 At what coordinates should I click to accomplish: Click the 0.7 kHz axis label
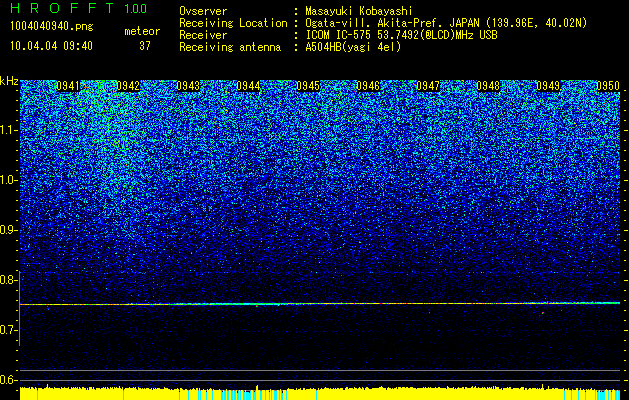pyautogui.click(x=8, y=330)
